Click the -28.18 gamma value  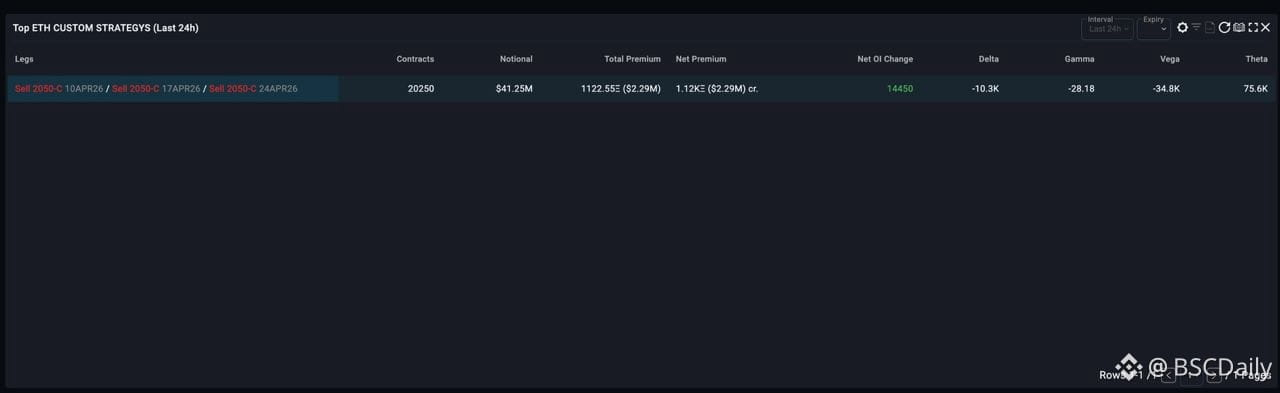pos(1081,89)
